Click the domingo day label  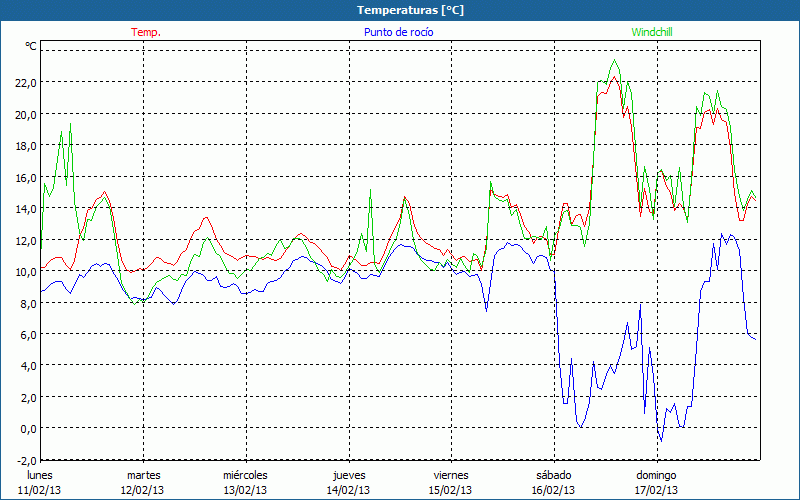click(x=656, y=475)
